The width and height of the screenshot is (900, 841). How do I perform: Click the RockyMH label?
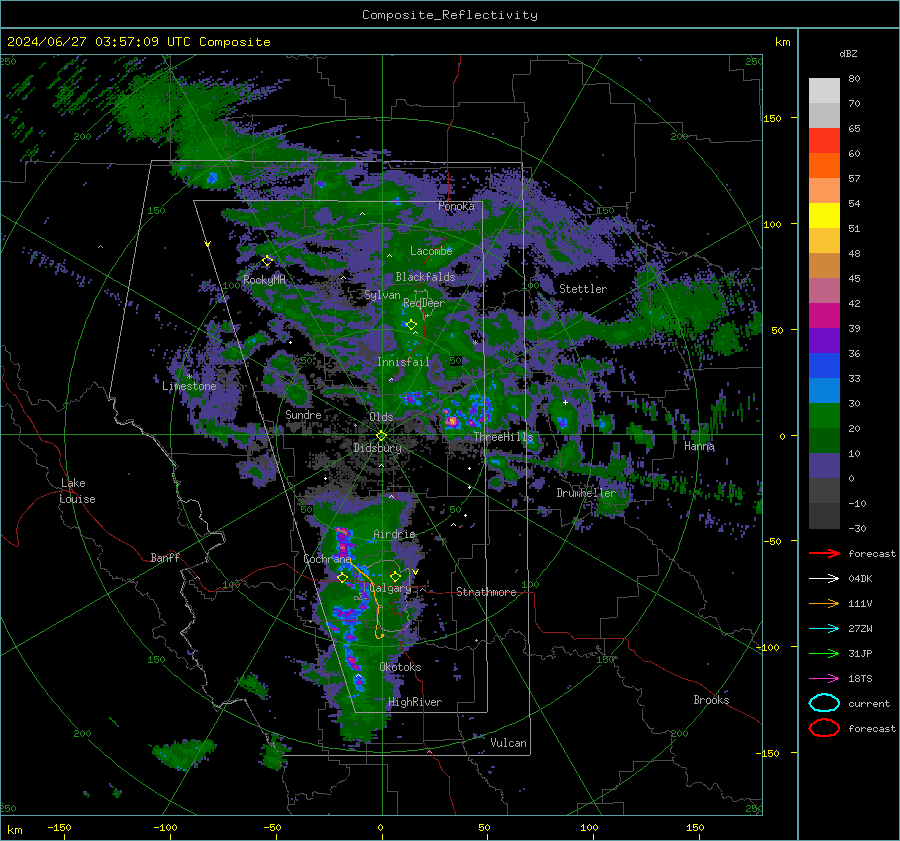click(x=264, y=280)
